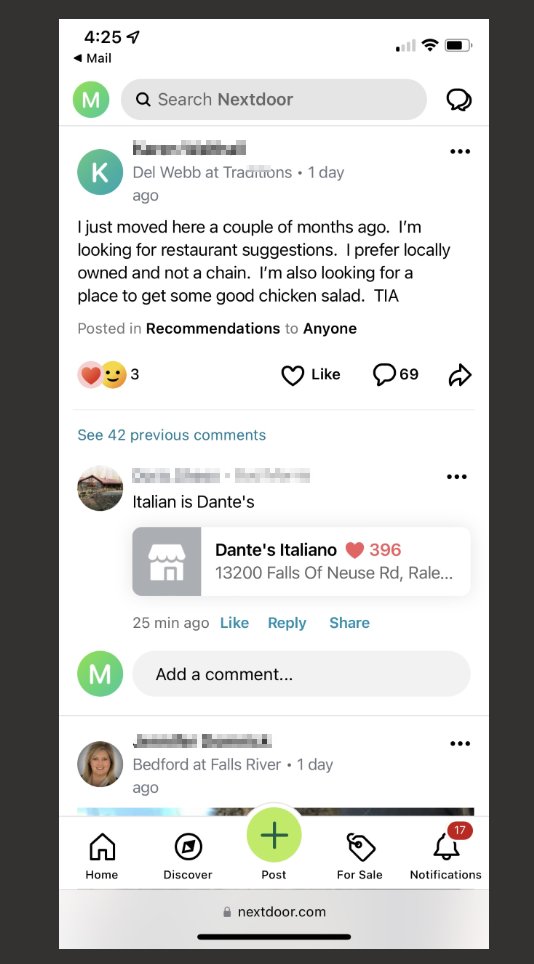Expand See 42 previous comments
Image resolution: width=534 pixels, height=964 pixels.
pos(171,435)
